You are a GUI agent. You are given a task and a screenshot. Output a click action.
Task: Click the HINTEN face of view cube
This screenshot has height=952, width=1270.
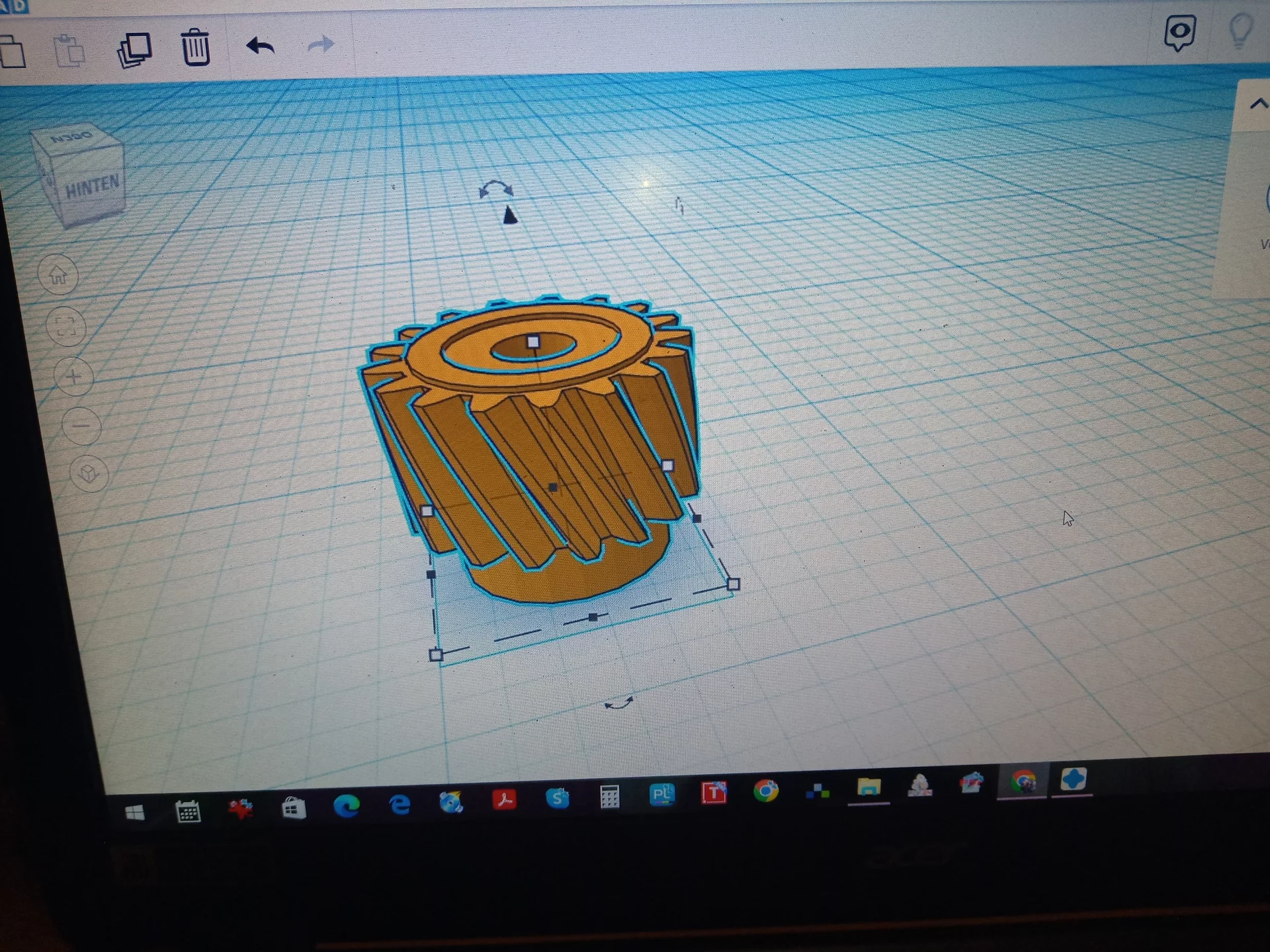tap(92, 187)
